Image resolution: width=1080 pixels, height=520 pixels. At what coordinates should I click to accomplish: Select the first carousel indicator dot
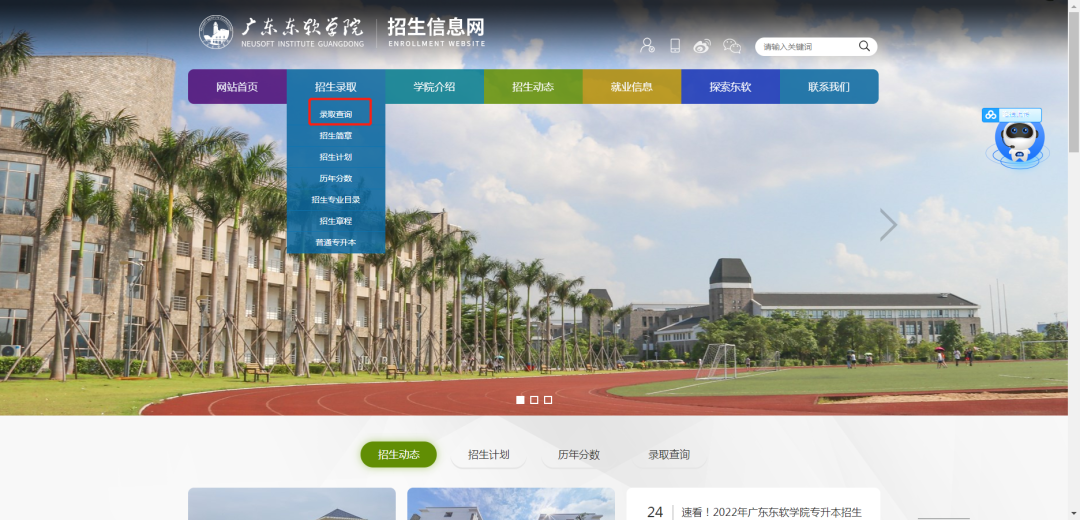tap(520, 400)
